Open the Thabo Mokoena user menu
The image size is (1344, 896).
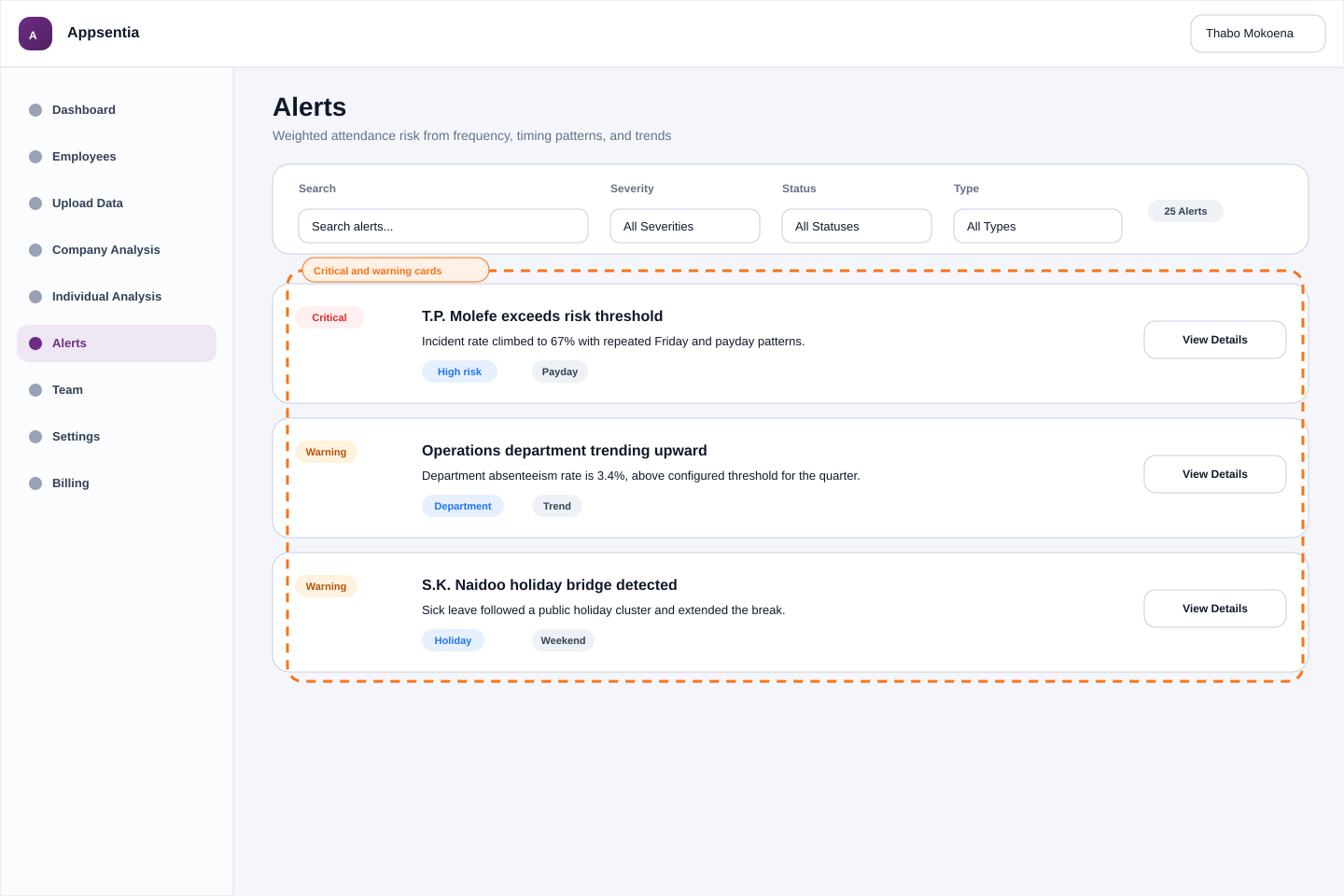click(x=1258, y=34)
